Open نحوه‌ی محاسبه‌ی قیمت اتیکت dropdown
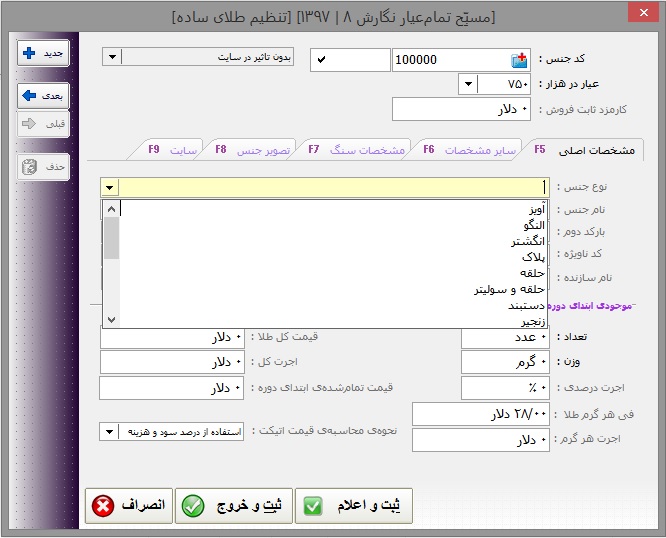The image size is (666, 538). [171, 432]
